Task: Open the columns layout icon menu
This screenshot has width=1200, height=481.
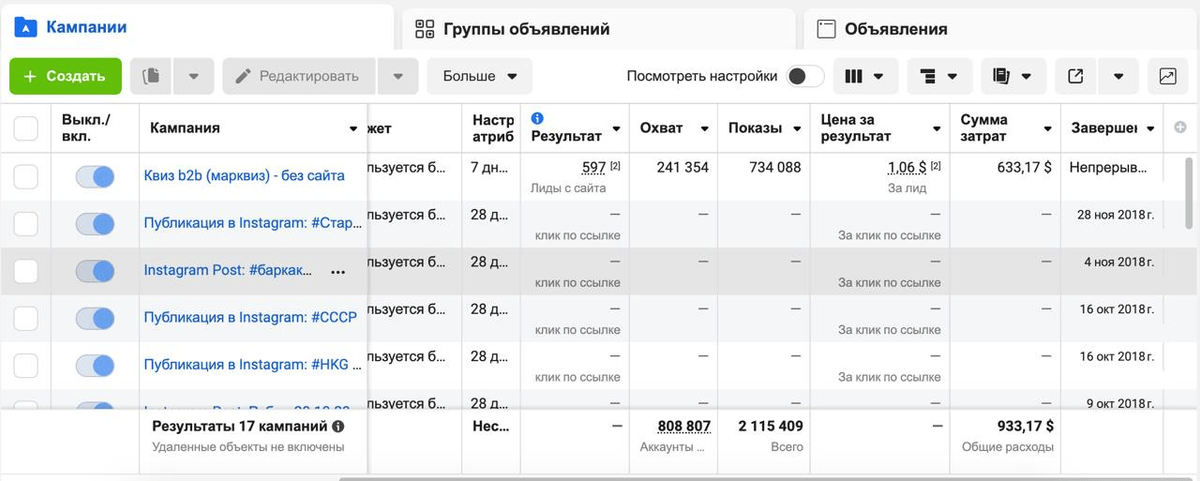Action: point(865,76)
